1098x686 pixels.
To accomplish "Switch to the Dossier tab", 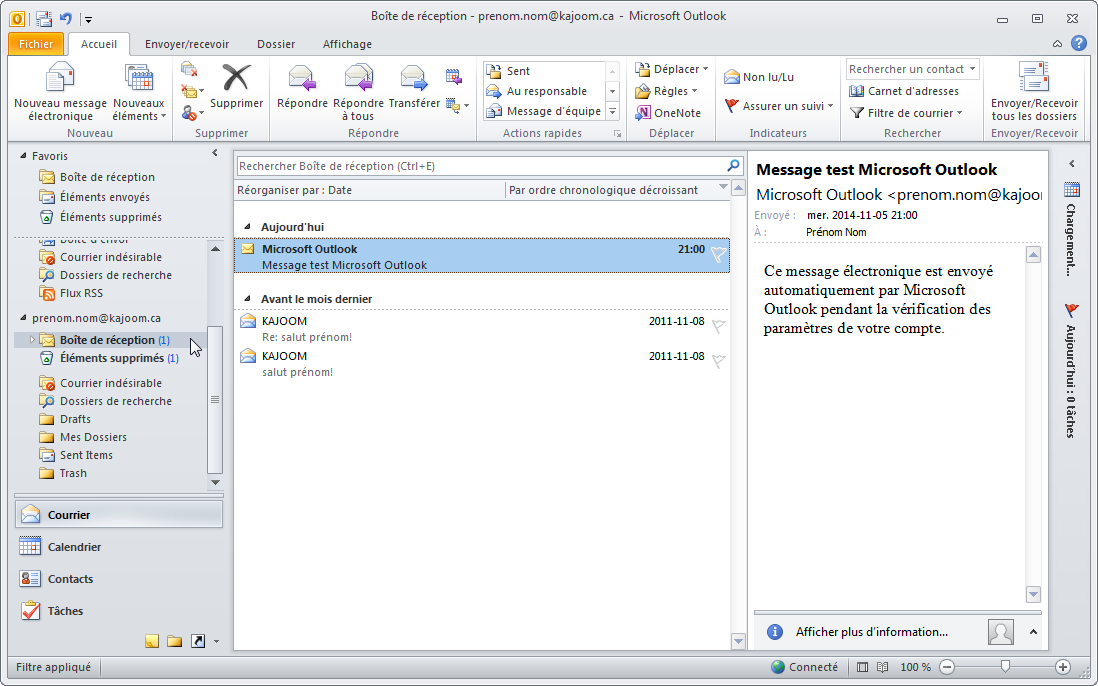I will 276,43.
